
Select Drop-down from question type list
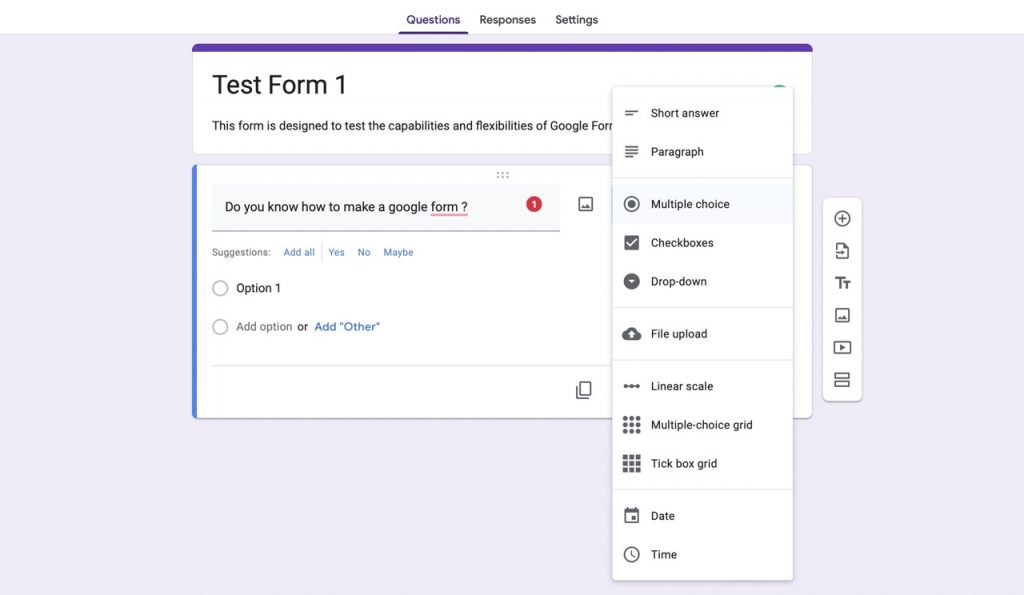[x=678, y=282]
